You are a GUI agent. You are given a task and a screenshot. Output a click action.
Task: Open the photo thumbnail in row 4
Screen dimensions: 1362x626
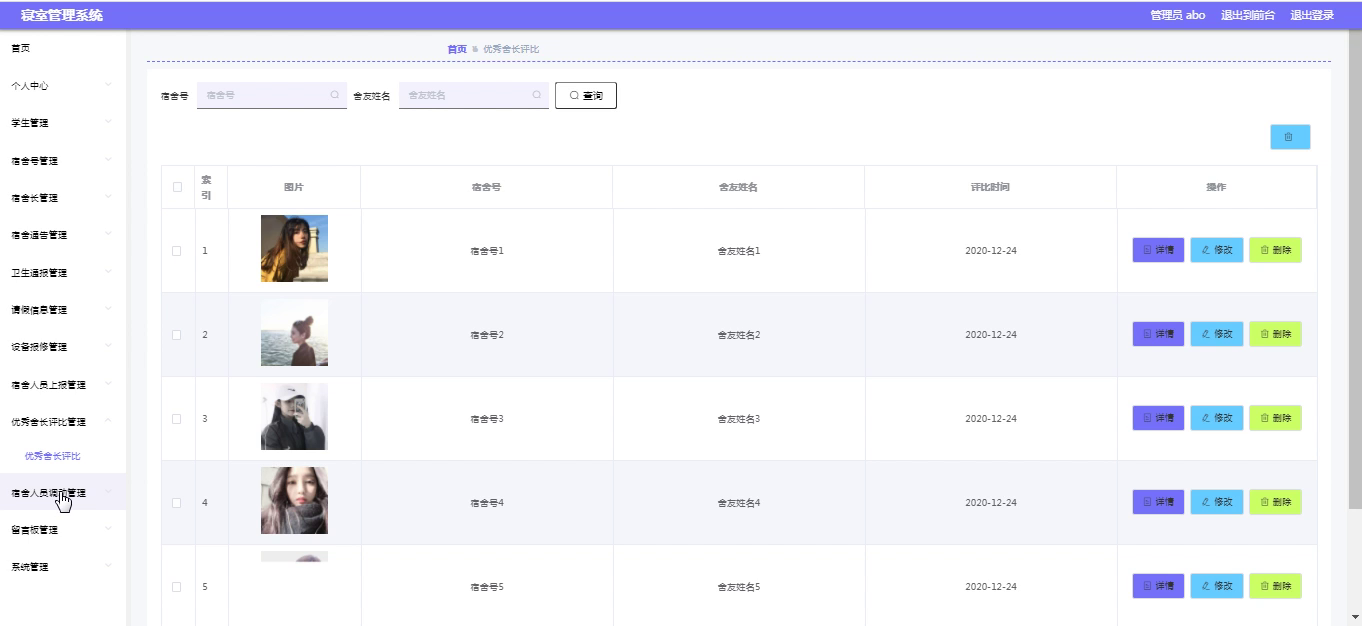294,501
